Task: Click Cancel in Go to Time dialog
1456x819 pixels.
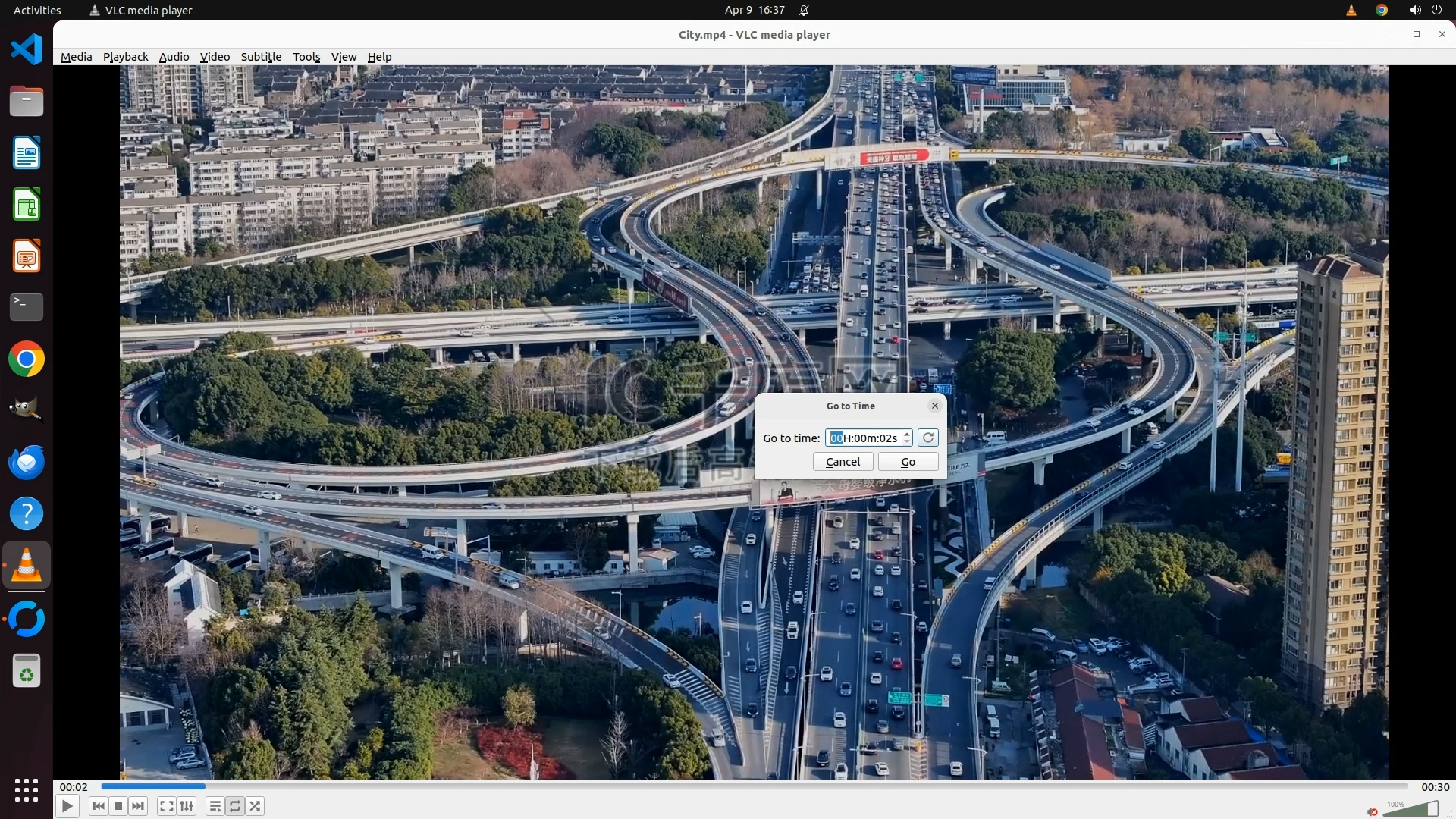Action: pyautogui.click(x=843, y=462)
